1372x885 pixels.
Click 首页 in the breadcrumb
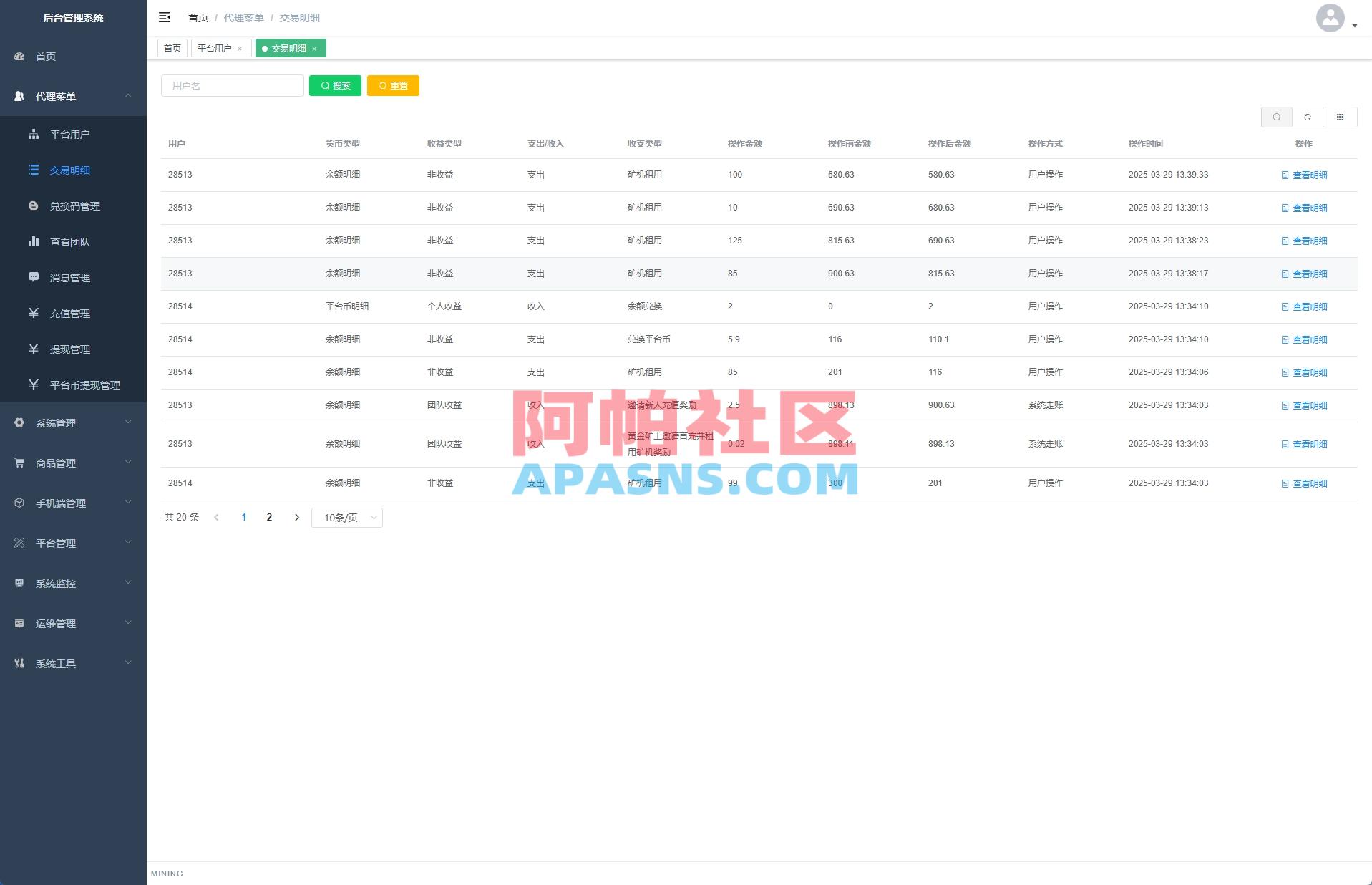(198, 17)
